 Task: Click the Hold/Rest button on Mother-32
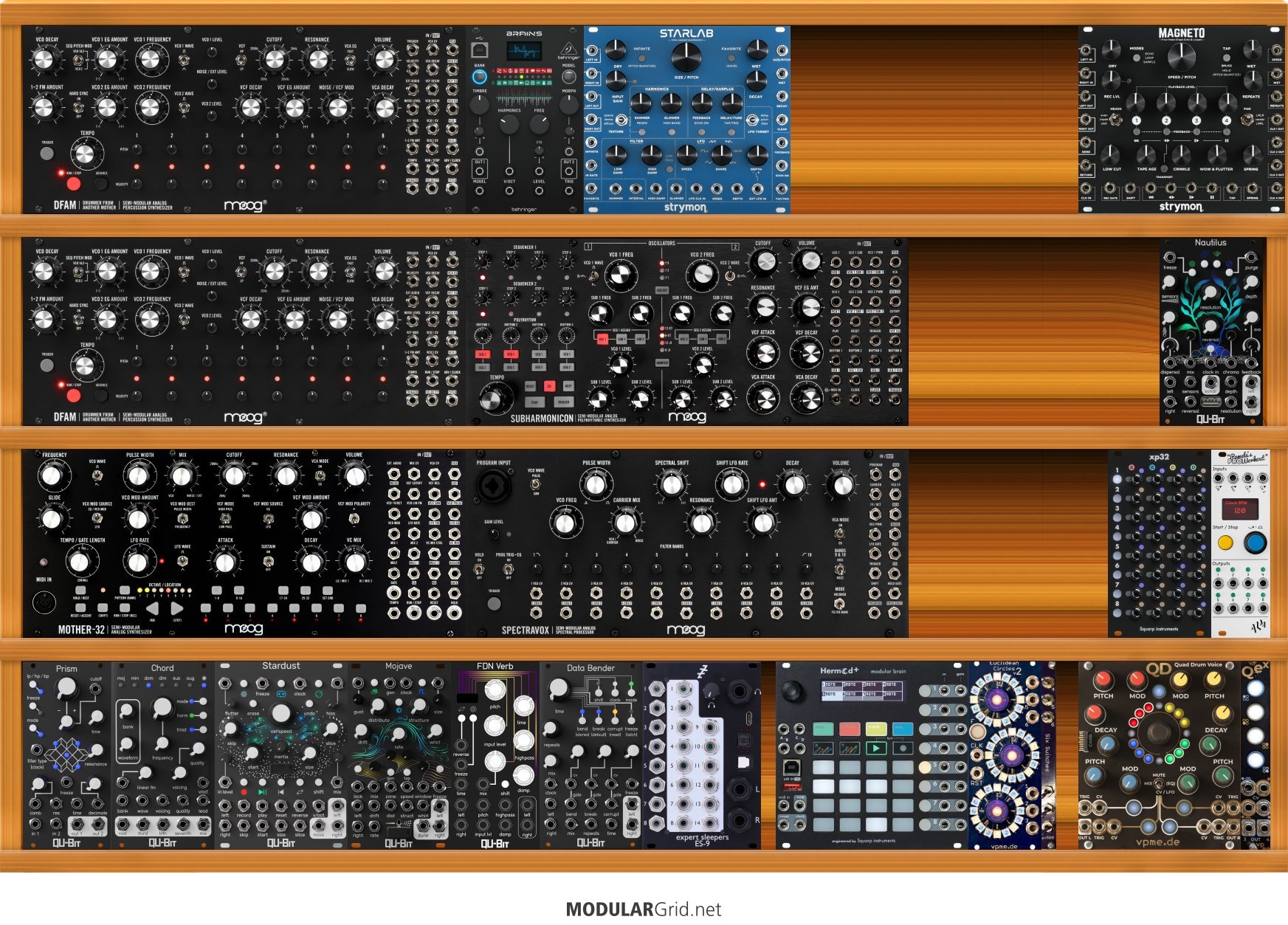click(x=80, y=591)
